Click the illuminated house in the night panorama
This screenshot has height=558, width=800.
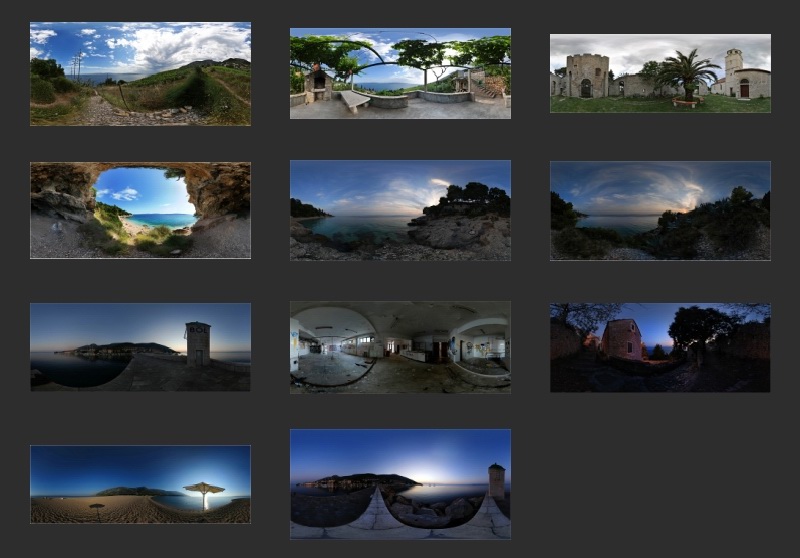tap(622, 340)
